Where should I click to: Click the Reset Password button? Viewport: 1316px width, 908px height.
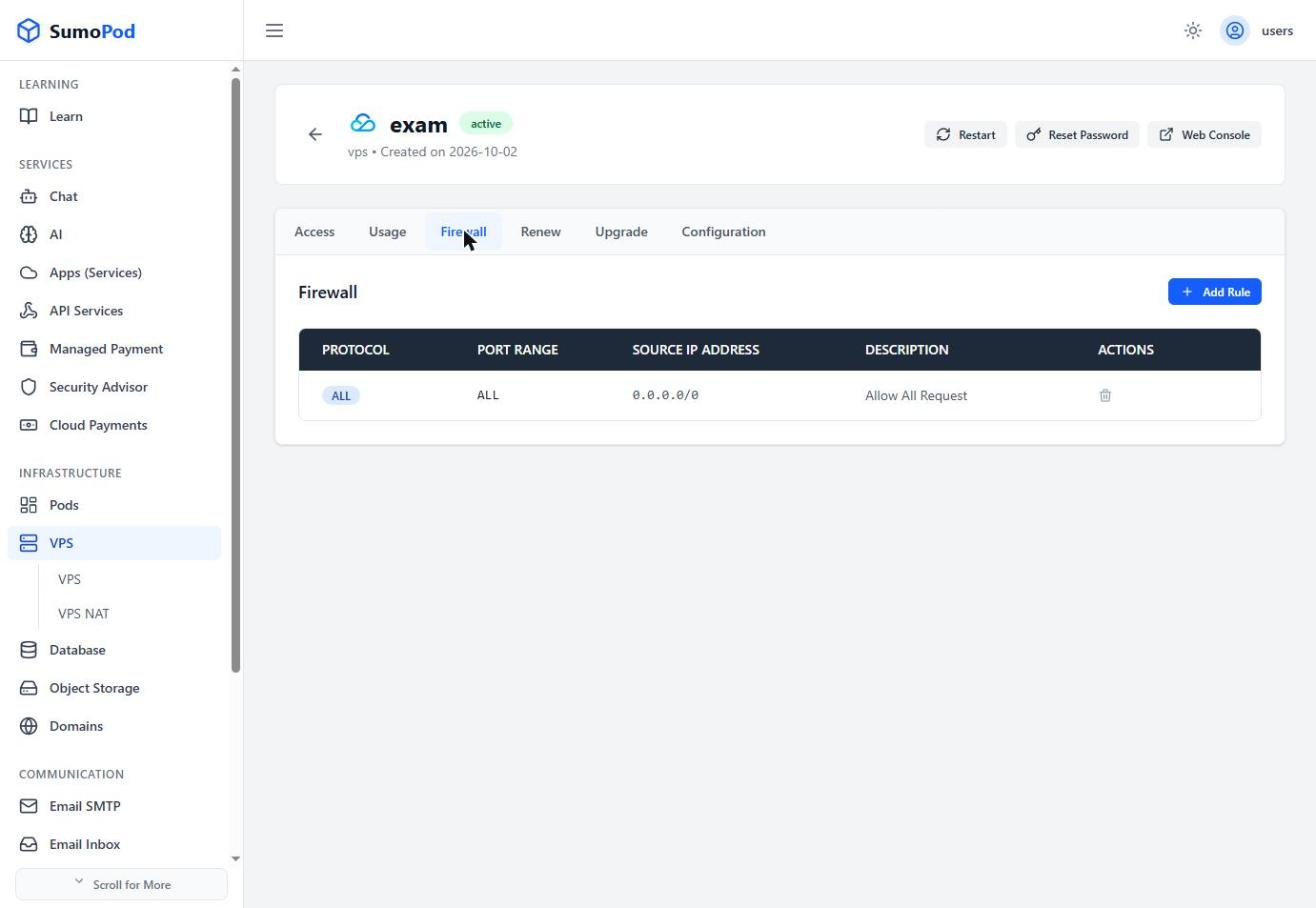tap(1077, 135)
